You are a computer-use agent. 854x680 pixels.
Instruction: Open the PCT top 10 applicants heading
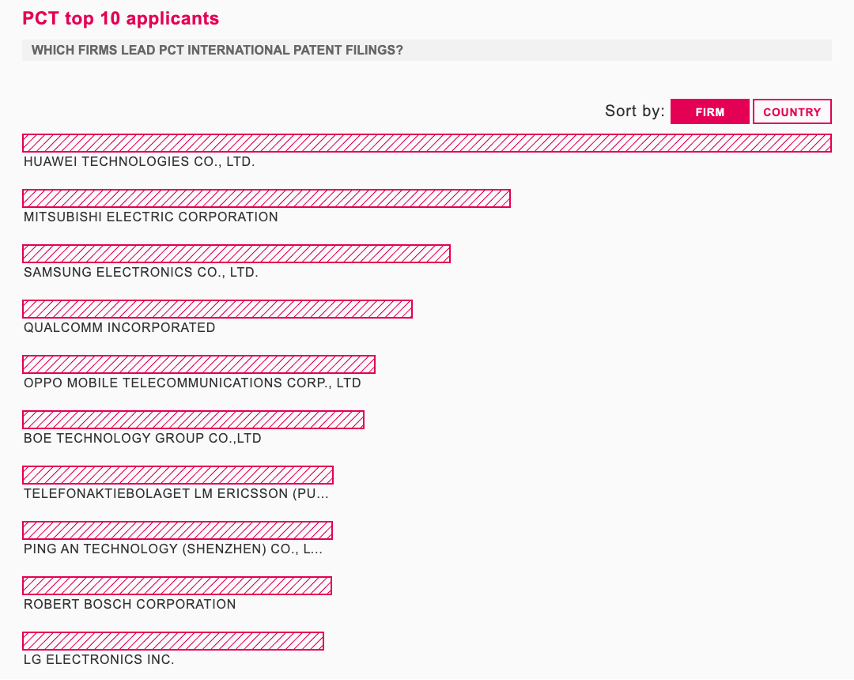120,18
